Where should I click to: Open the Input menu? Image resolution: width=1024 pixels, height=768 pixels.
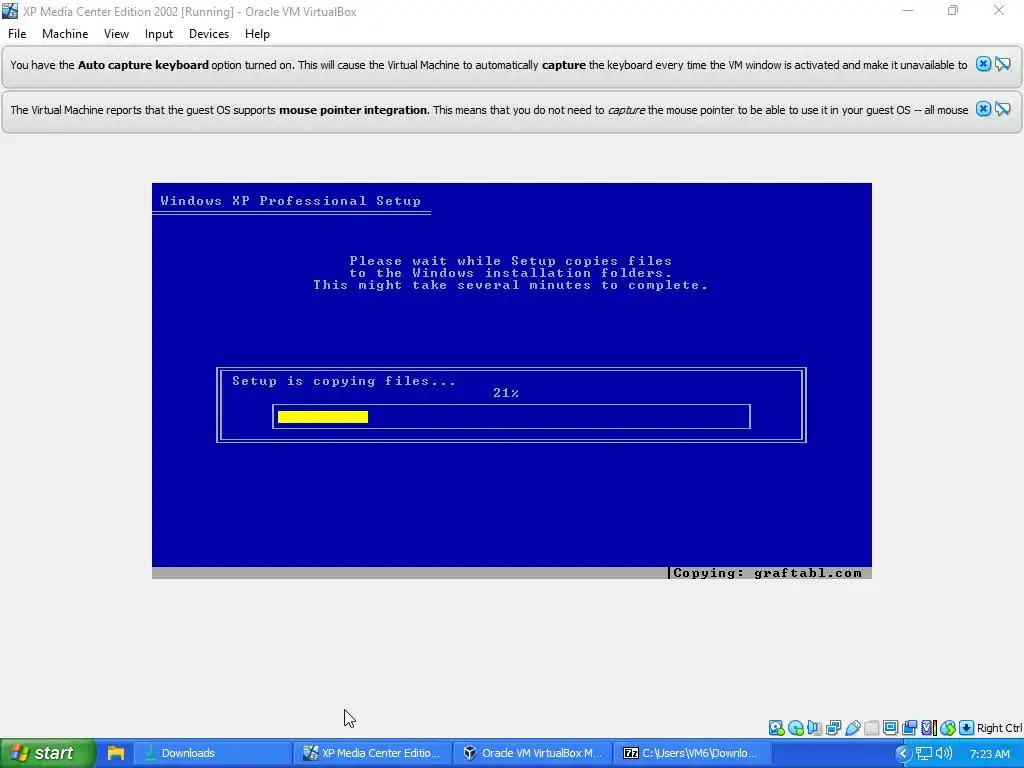point(159,34)
